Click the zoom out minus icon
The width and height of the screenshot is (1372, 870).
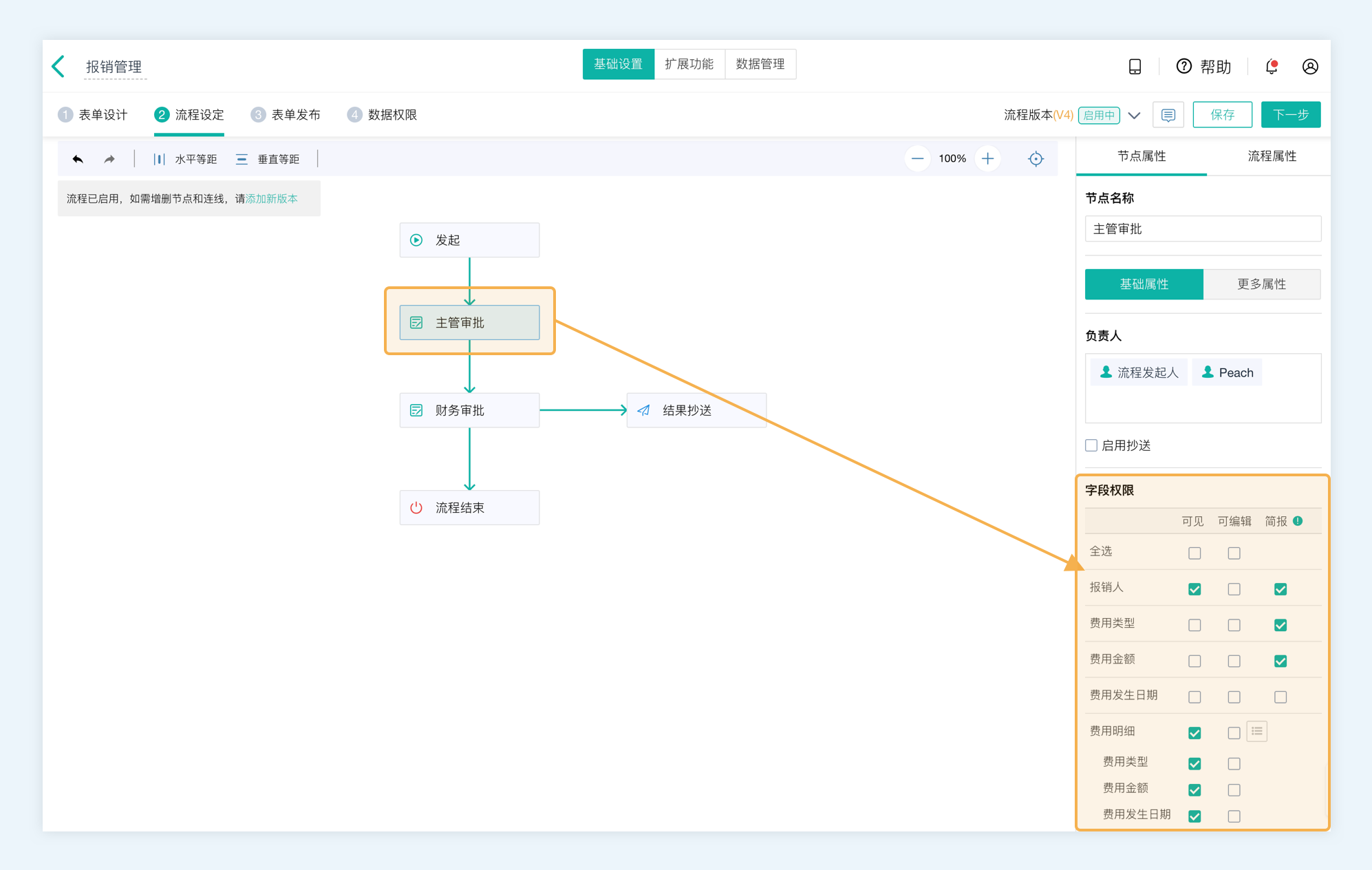tap(917, 159)
